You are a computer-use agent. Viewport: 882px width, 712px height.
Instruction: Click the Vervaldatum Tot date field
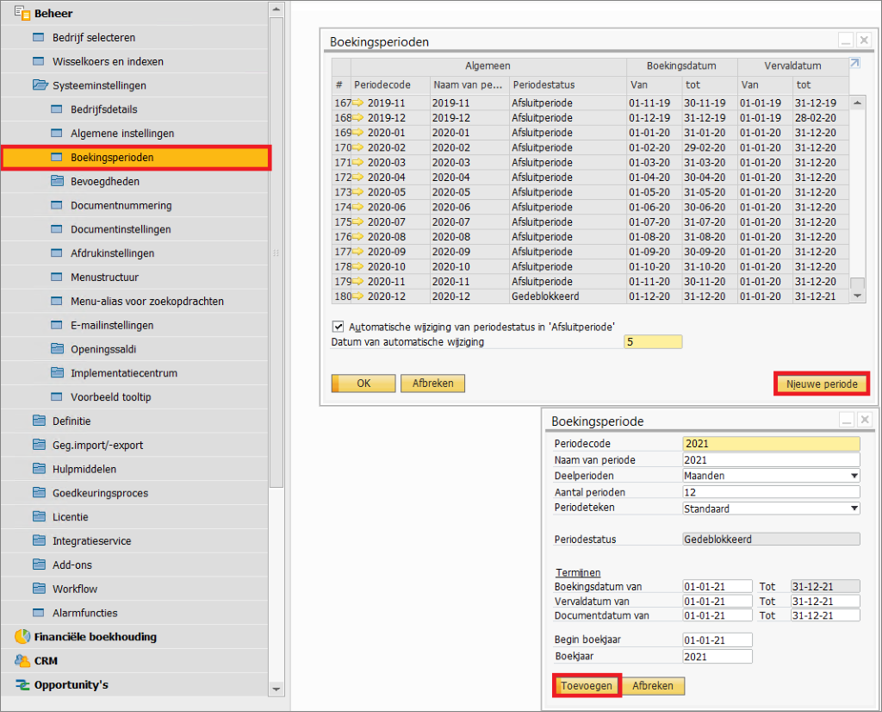click(825, 601)
